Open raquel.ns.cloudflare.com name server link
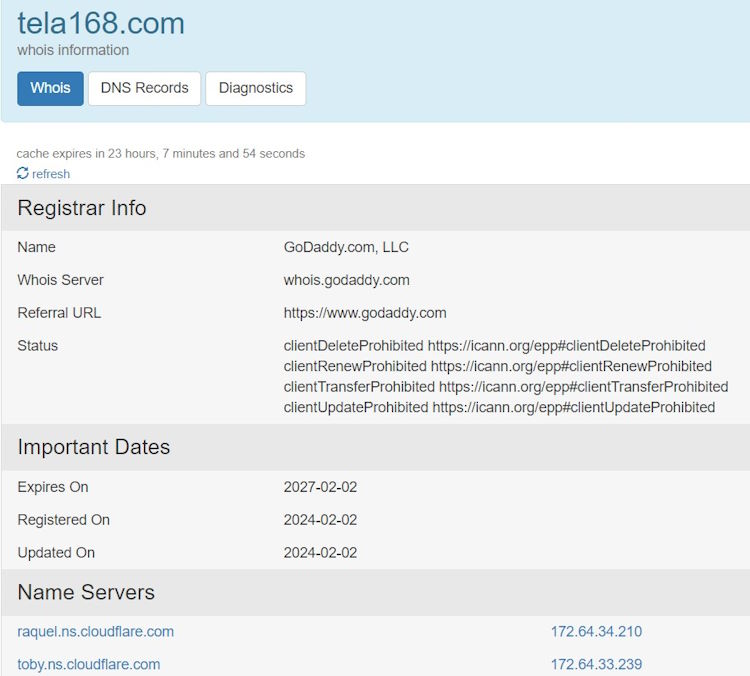This screenshot has width=750, height=676. point(96,632)
